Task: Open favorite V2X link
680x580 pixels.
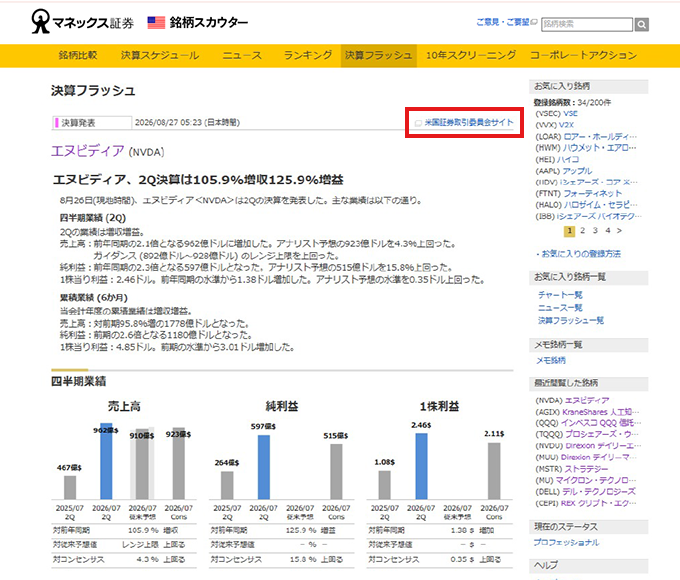Action: (x=566, y=125)
